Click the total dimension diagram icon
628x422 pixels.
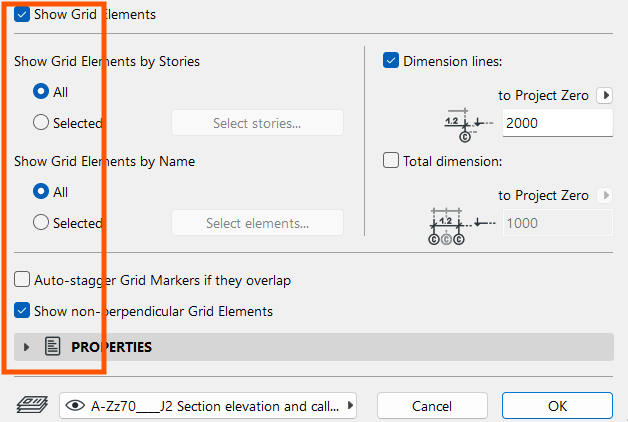[462, 226]
